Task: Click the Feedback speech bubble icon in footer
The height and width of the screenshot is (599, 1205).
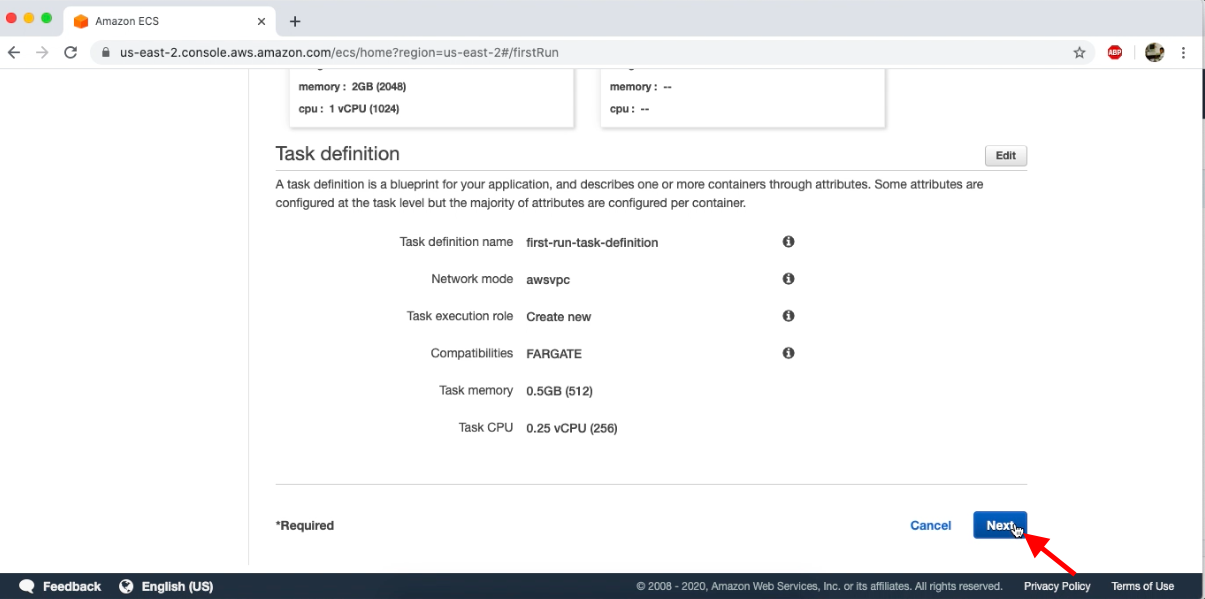Action: click(x=27, y=586)
